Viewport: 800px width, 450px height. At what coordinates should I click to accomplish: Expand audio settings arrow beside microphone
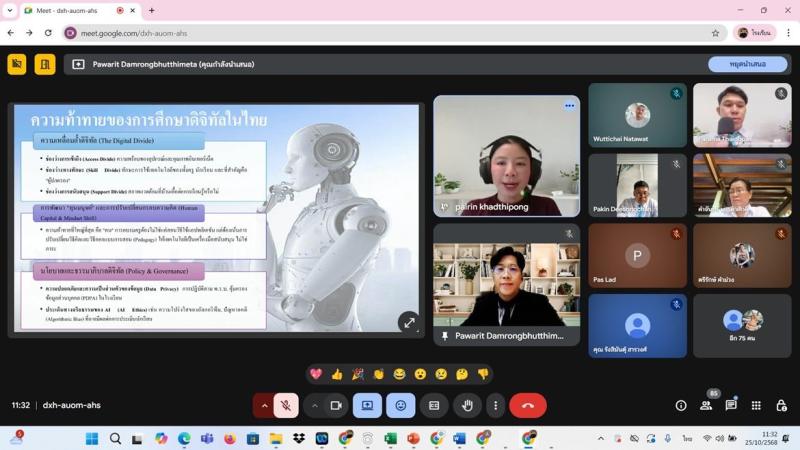pos(265,405)
